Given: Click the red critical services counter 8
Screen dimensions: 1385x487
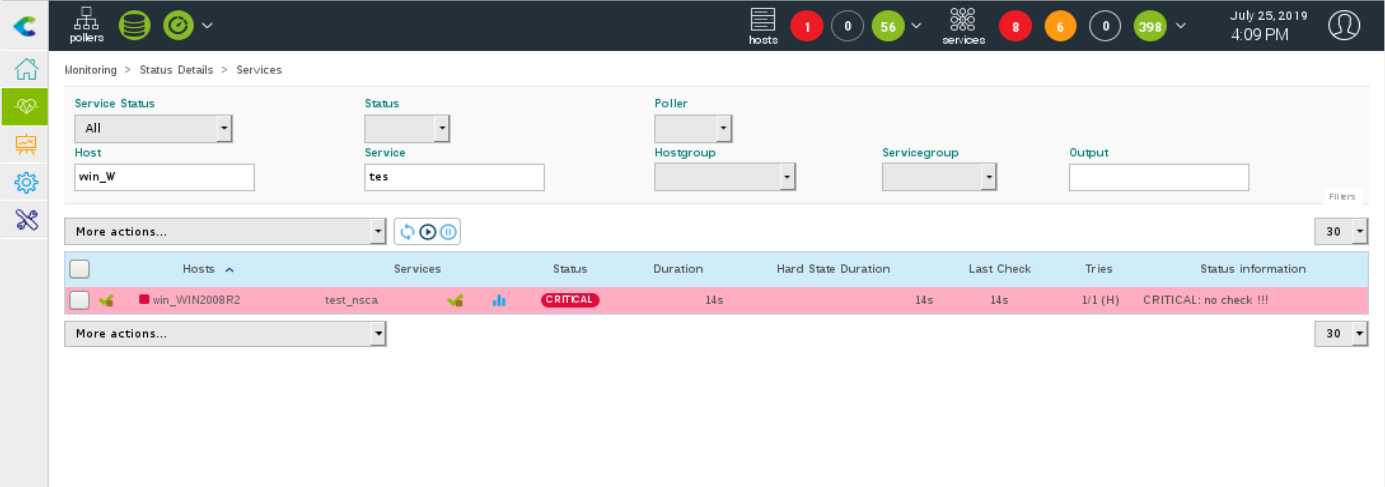Looking at the screenshot, I should 1015,27.
